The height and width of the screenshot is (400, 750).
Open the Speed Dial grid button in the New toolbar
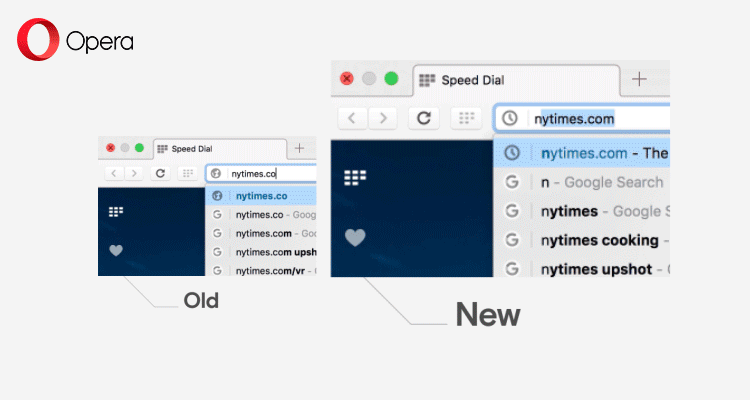(x=466, y=118)
